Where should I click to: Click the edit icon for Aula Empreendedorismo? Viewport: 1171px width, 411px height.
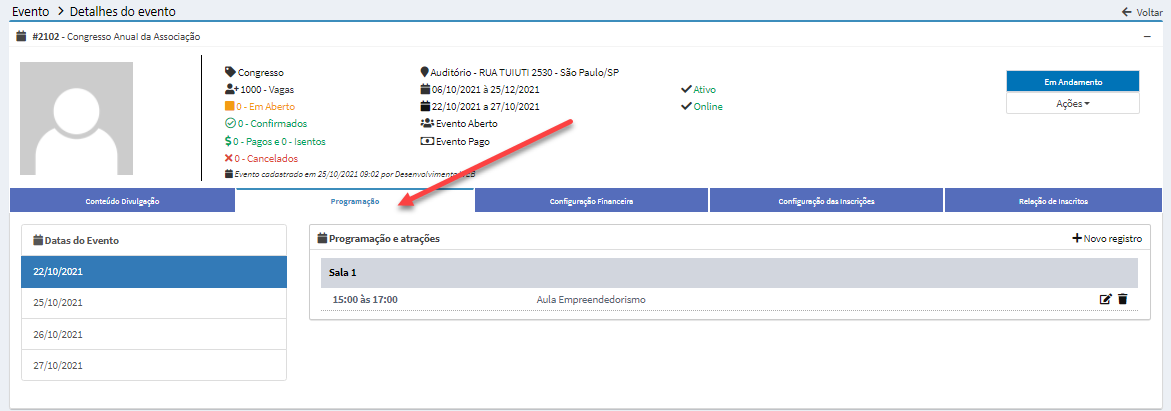pos(1105,299)
